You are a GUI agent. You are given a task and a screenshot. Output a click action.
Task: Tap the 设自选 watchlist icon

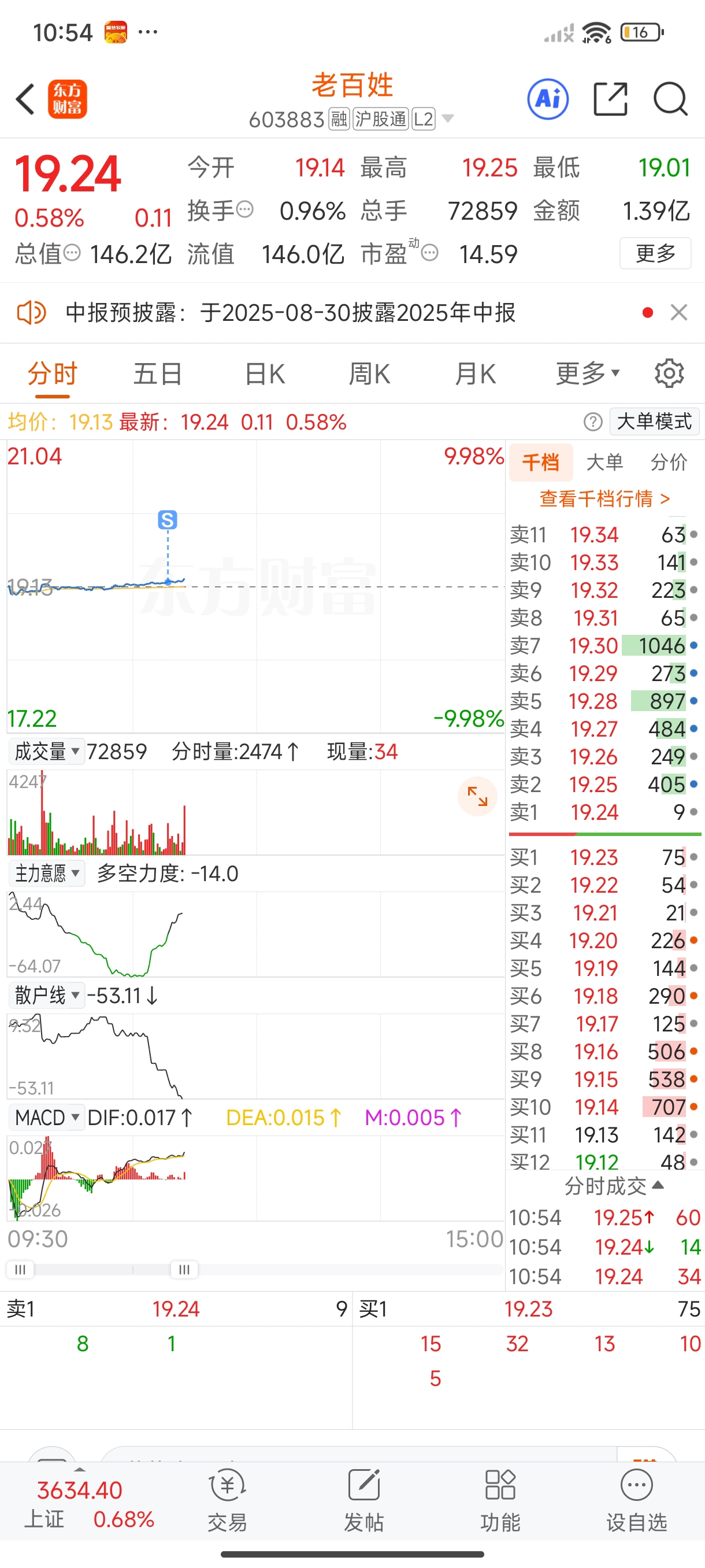coord(636,1500)
